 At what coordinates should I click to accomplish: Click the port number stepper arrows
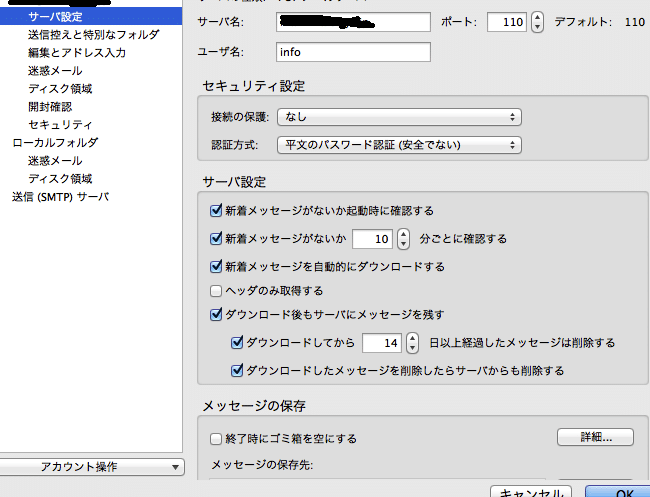pos(537,21)
